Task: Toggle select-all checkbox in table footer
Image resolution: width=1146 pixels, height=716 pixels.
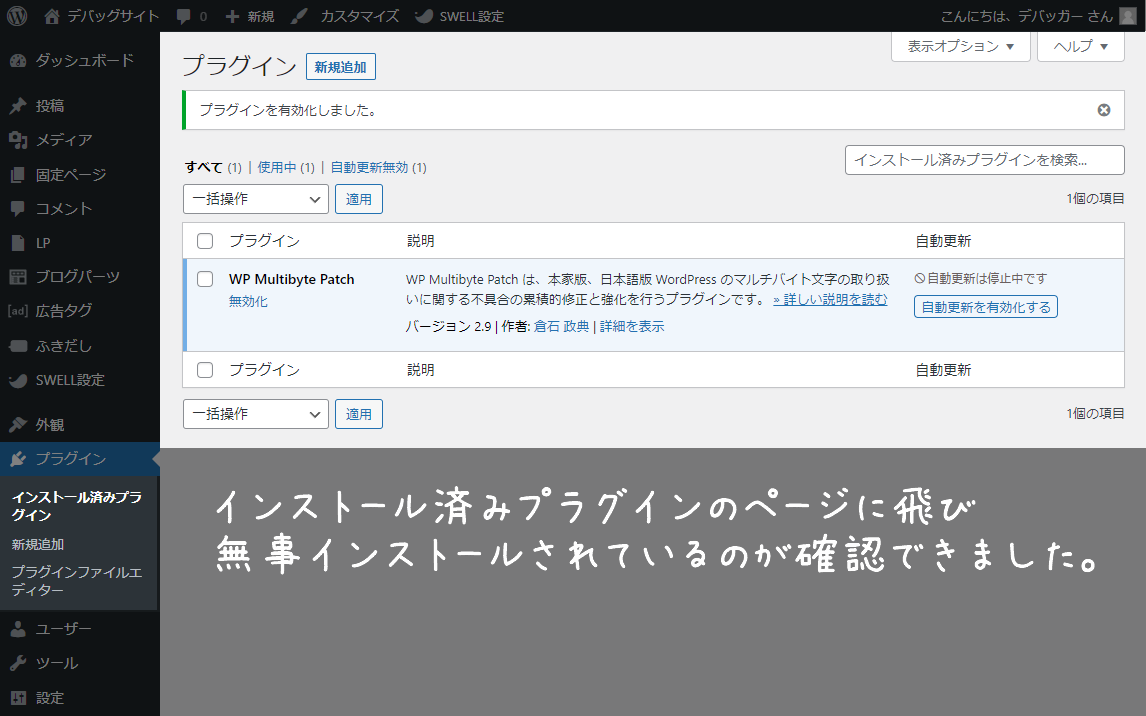Action: point(205,370)
